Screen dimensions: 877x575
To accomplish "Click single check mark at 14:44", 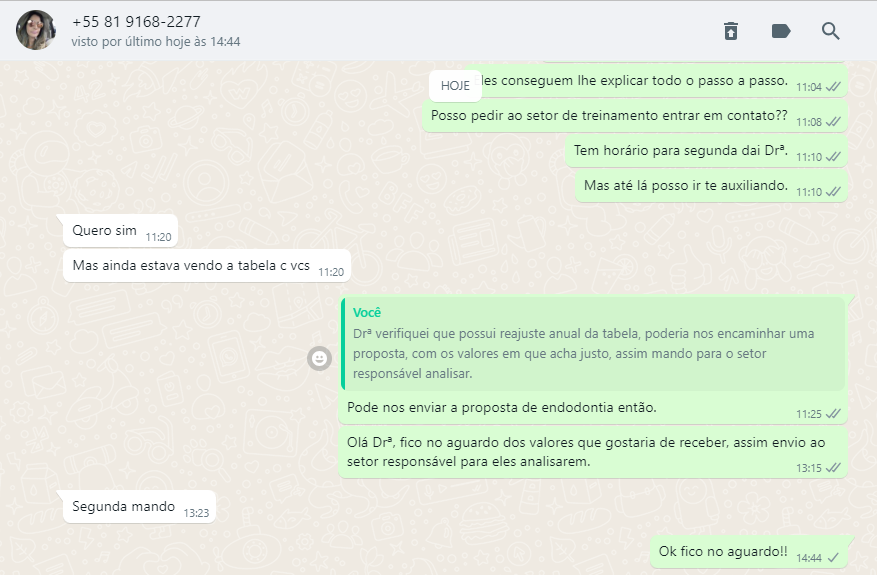I will tap(833, 558).
